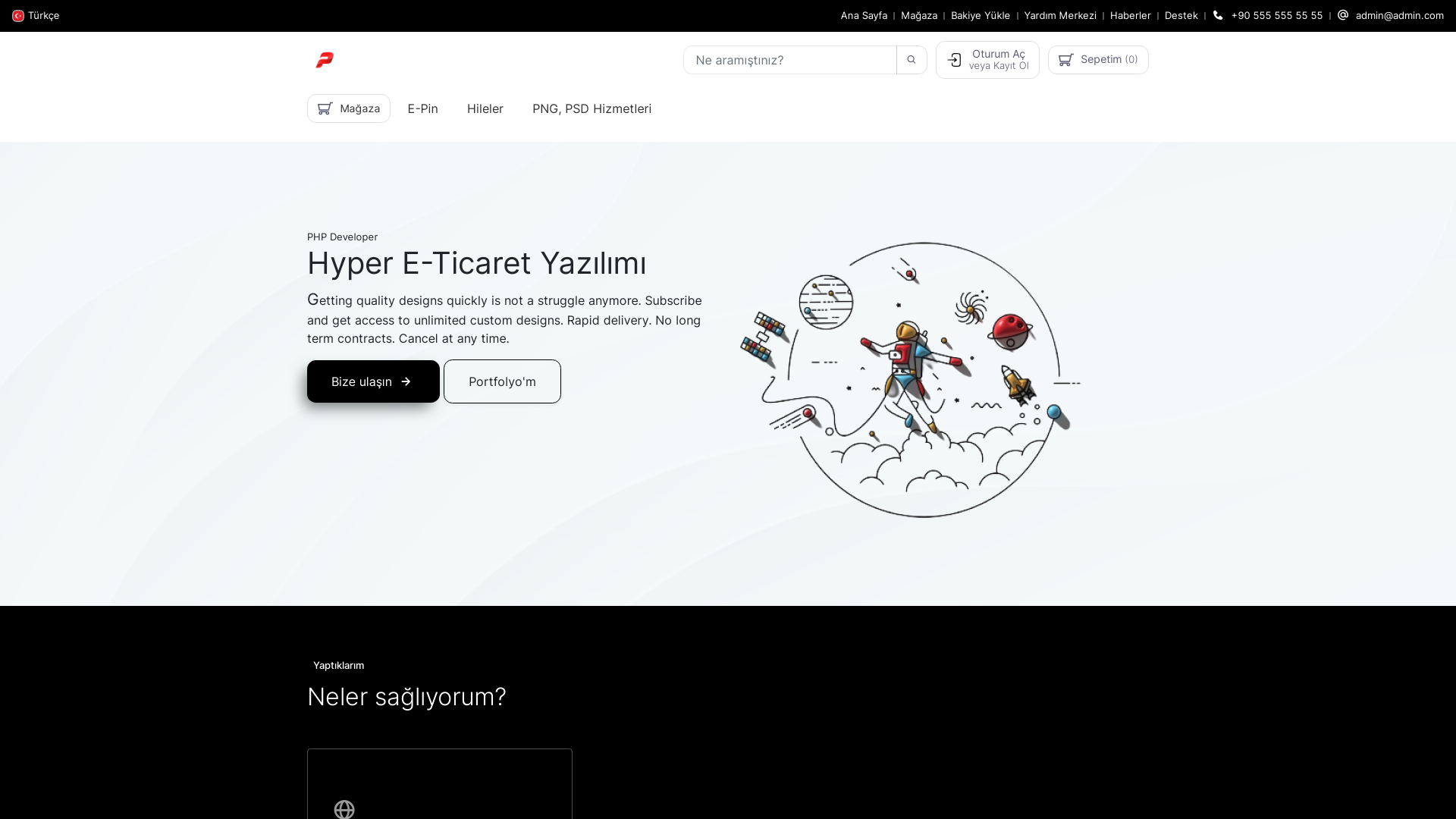Click the Sepetim cart icon
Screen dimensions: 1456x819
pyautogui.click(x=1065, y=60)
